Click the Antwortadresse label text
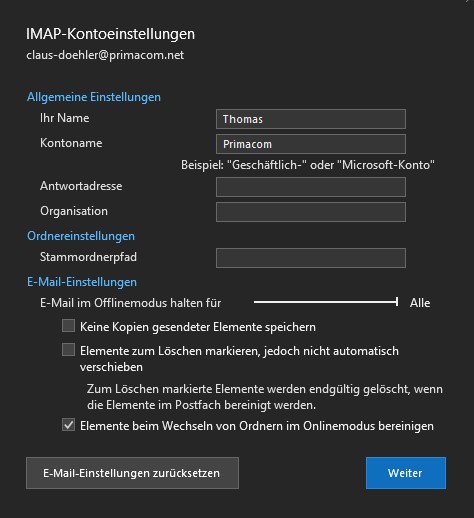The image size is (474, 518). 81,186
